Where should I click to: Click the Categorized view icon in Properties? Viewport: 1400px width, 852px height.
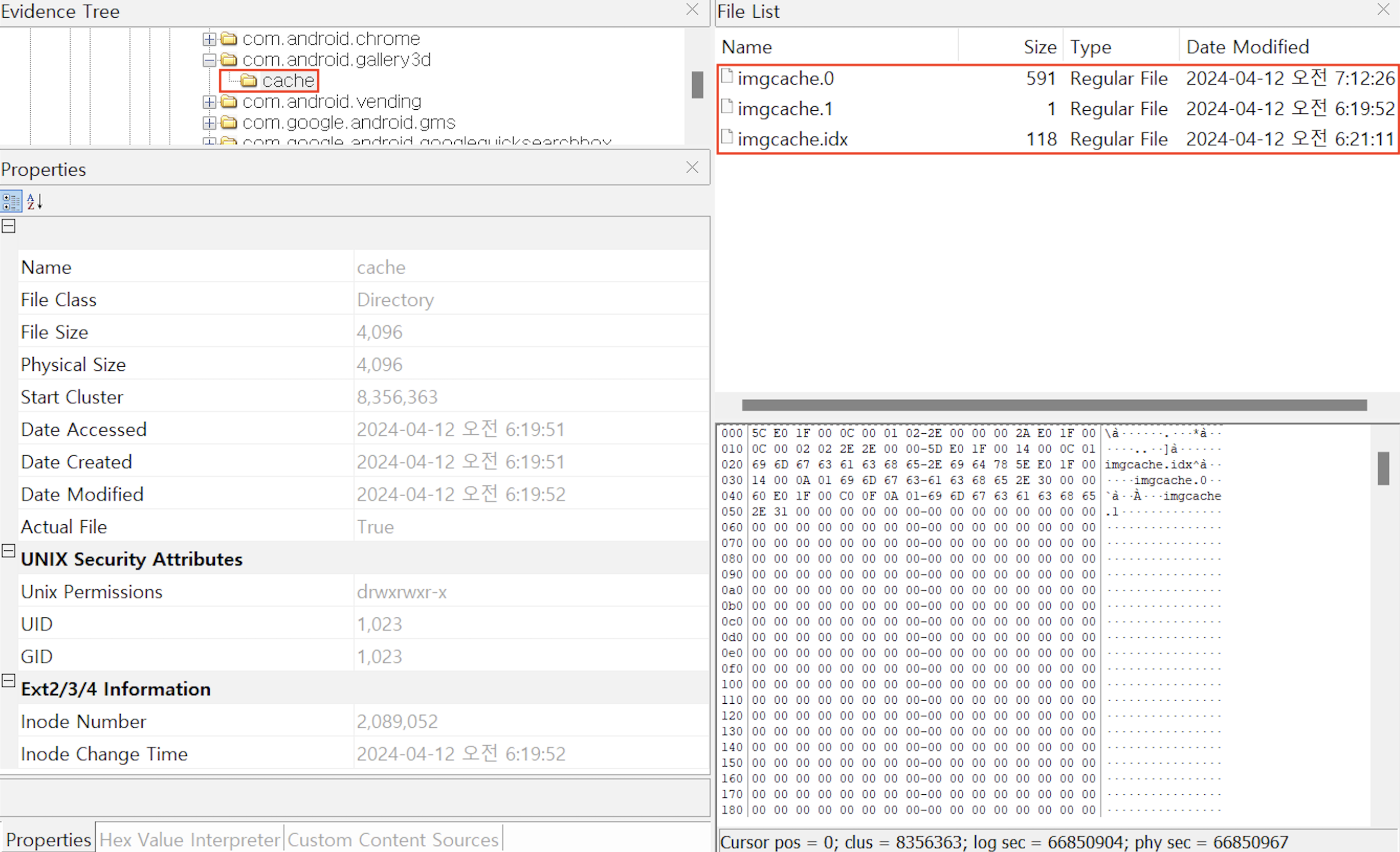(x=11, y=202)
